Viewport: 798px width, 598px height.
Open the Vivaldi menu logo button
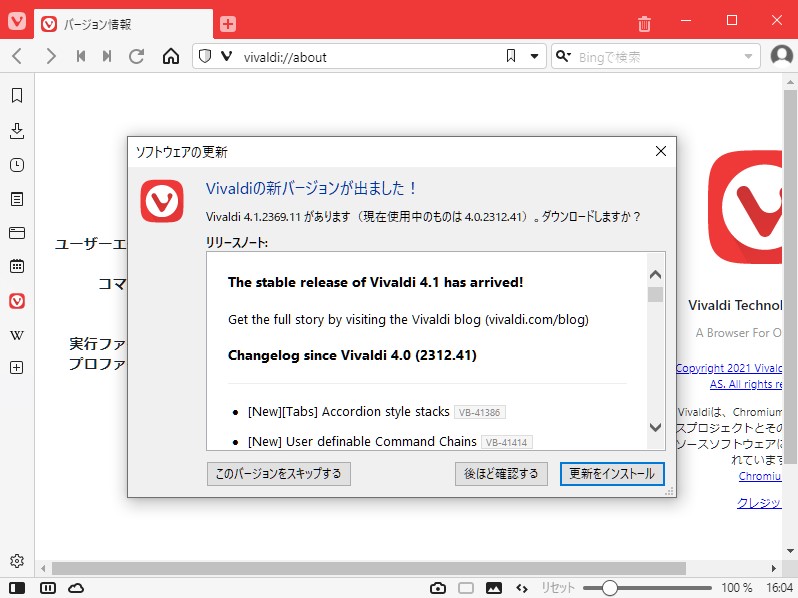coord(17,21)
